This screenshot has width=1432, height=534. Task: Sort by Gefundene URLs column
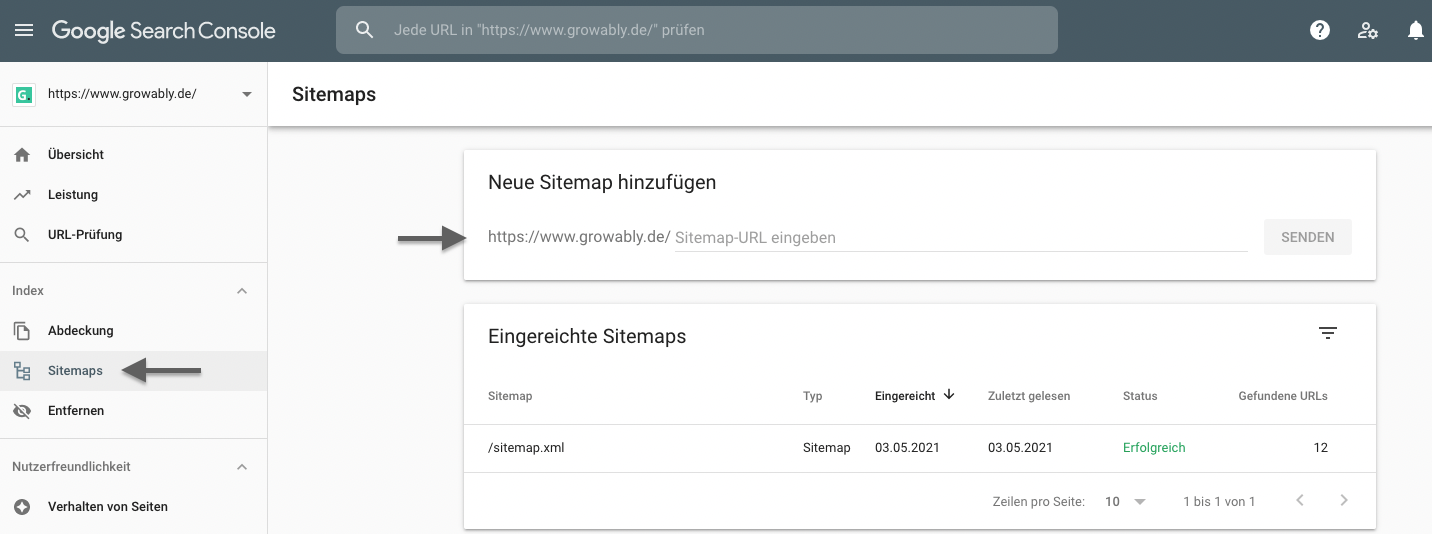tap(1283, 396)
